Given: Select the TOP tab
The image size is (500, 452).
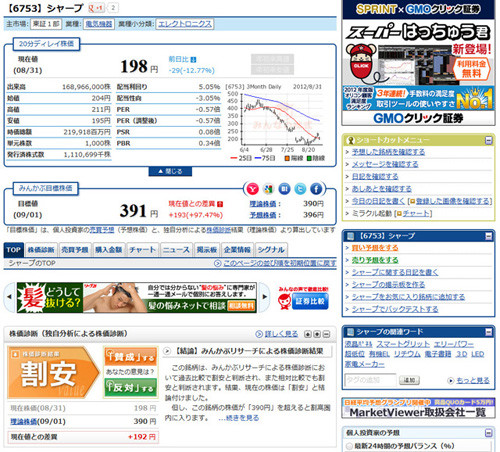Looking at the screenshot, I should 14,250.
